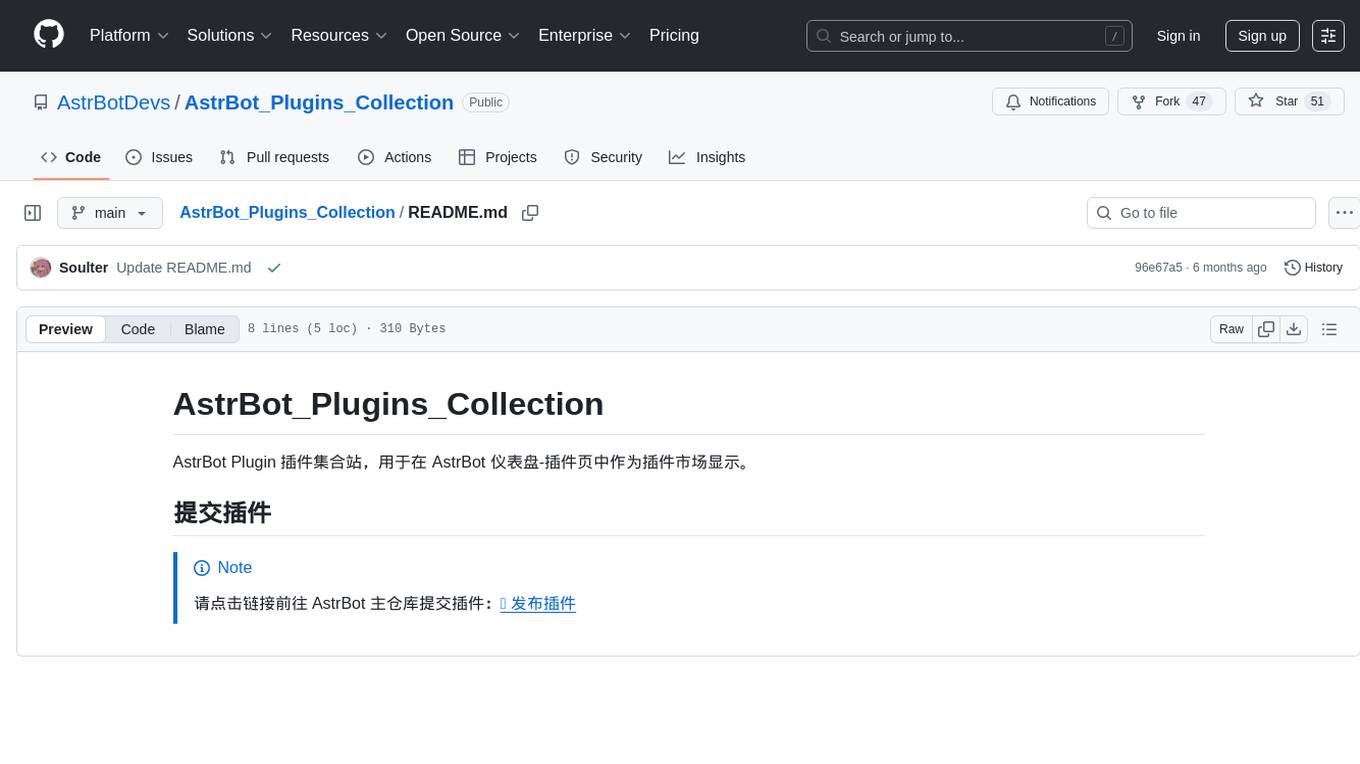Open the Pricing page
Viewport: 1360px width, 764px height.
coord(674,35)
